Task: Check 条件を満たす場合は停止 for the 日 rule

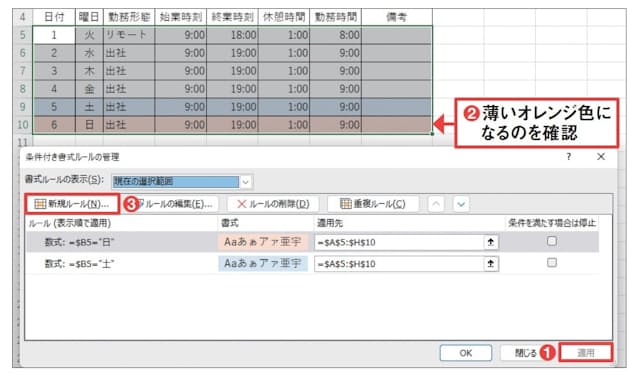Action: pyautogui.click(x=552, y=241)
